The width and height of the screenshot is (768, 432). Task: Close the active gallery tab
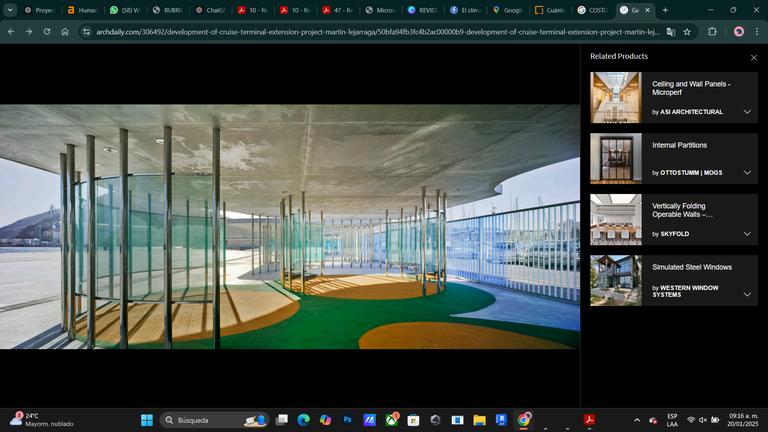point(648,10)
